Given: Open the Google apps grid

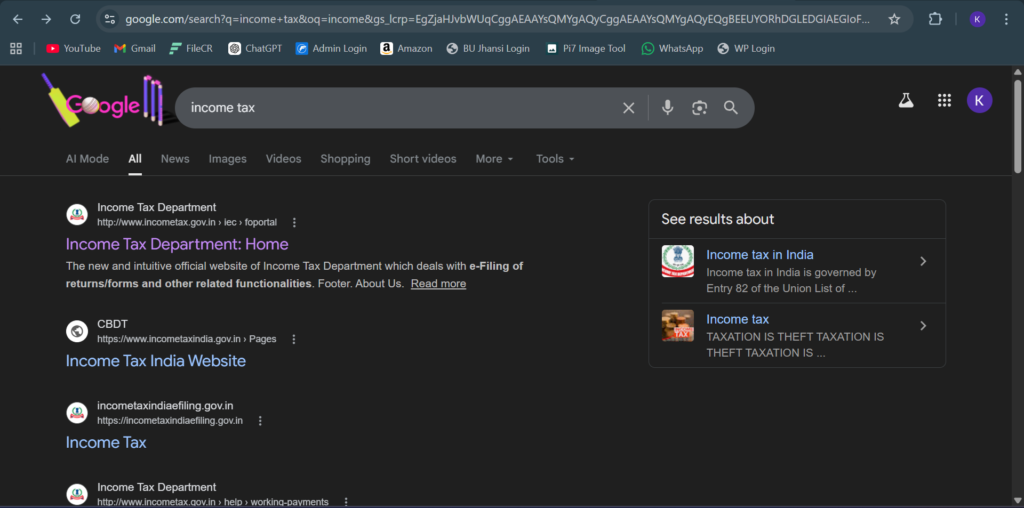Looking at the screenshot, I should coord(944,100).
